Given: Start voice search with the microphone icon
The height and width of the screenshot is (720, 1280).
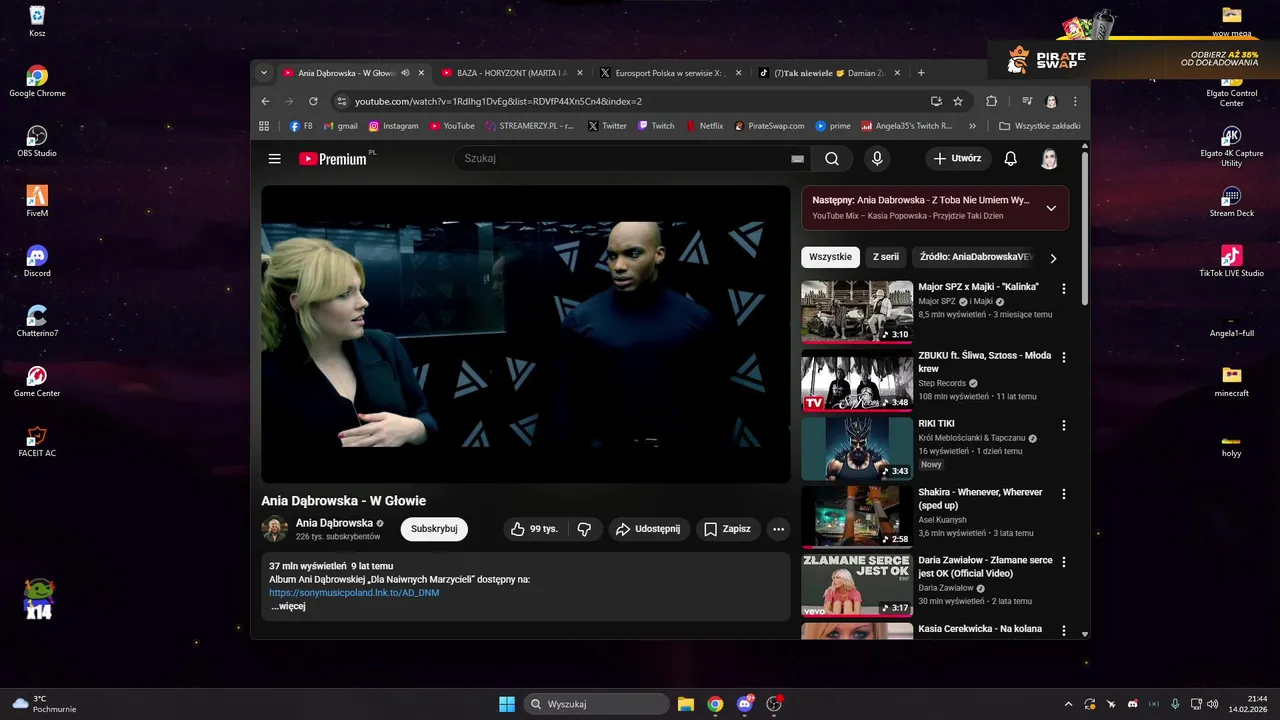Looking at the screenshot, I should [x=877, y=158].
